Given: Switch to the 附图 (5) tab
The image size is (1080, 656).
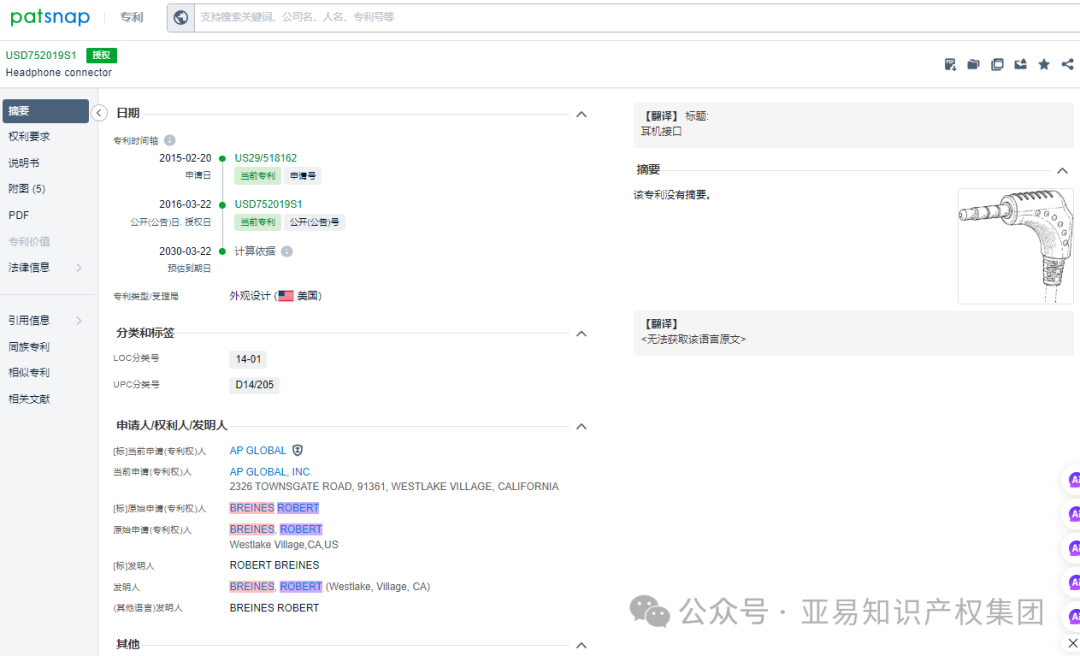Looking at the screenshot, I should click(x=30, y=188).
